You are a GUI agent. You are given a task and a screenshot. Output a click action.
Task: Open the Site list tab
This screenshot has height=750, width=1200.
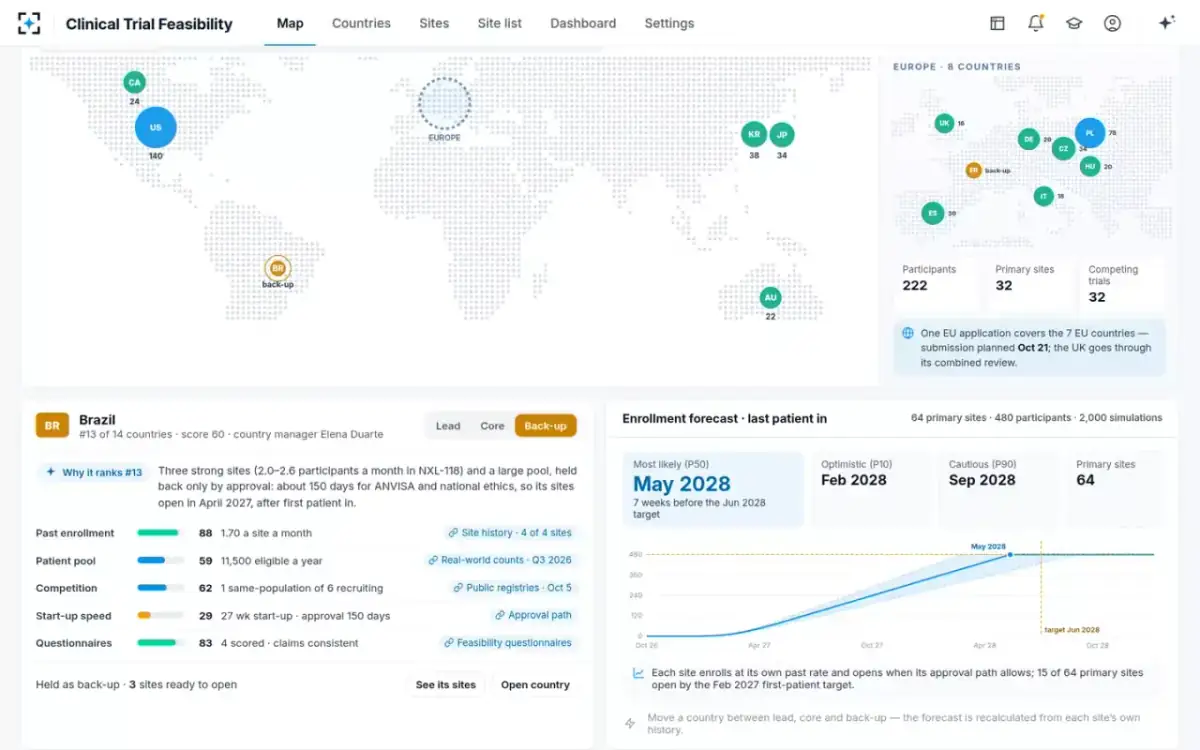coord(500,23)
